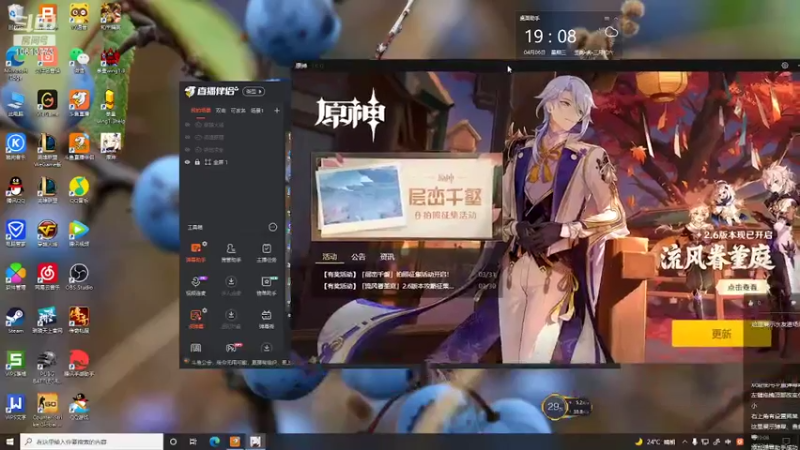Open the 主播任务 tool in the toolbox
This screenshot has height=450, width=800.
click(x=266, y=253)
